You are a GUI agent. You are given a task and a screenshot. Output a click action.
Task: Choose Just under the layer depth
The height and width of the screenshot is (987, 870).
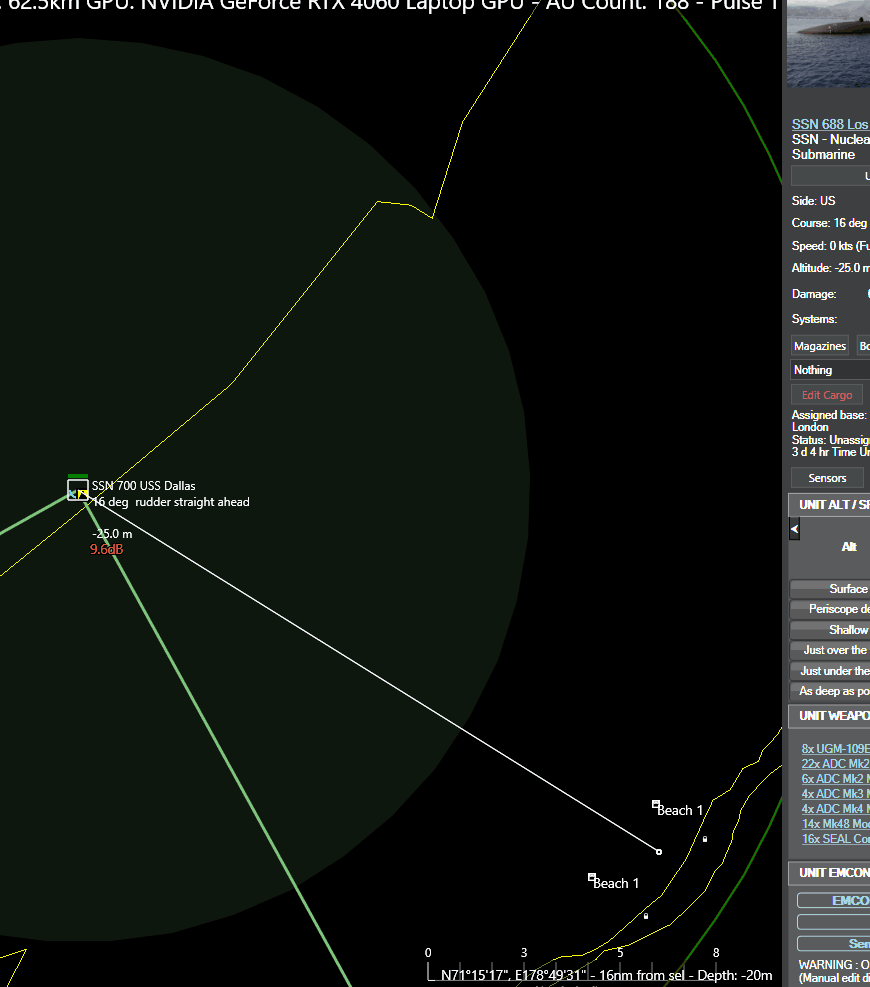point(830,670)
